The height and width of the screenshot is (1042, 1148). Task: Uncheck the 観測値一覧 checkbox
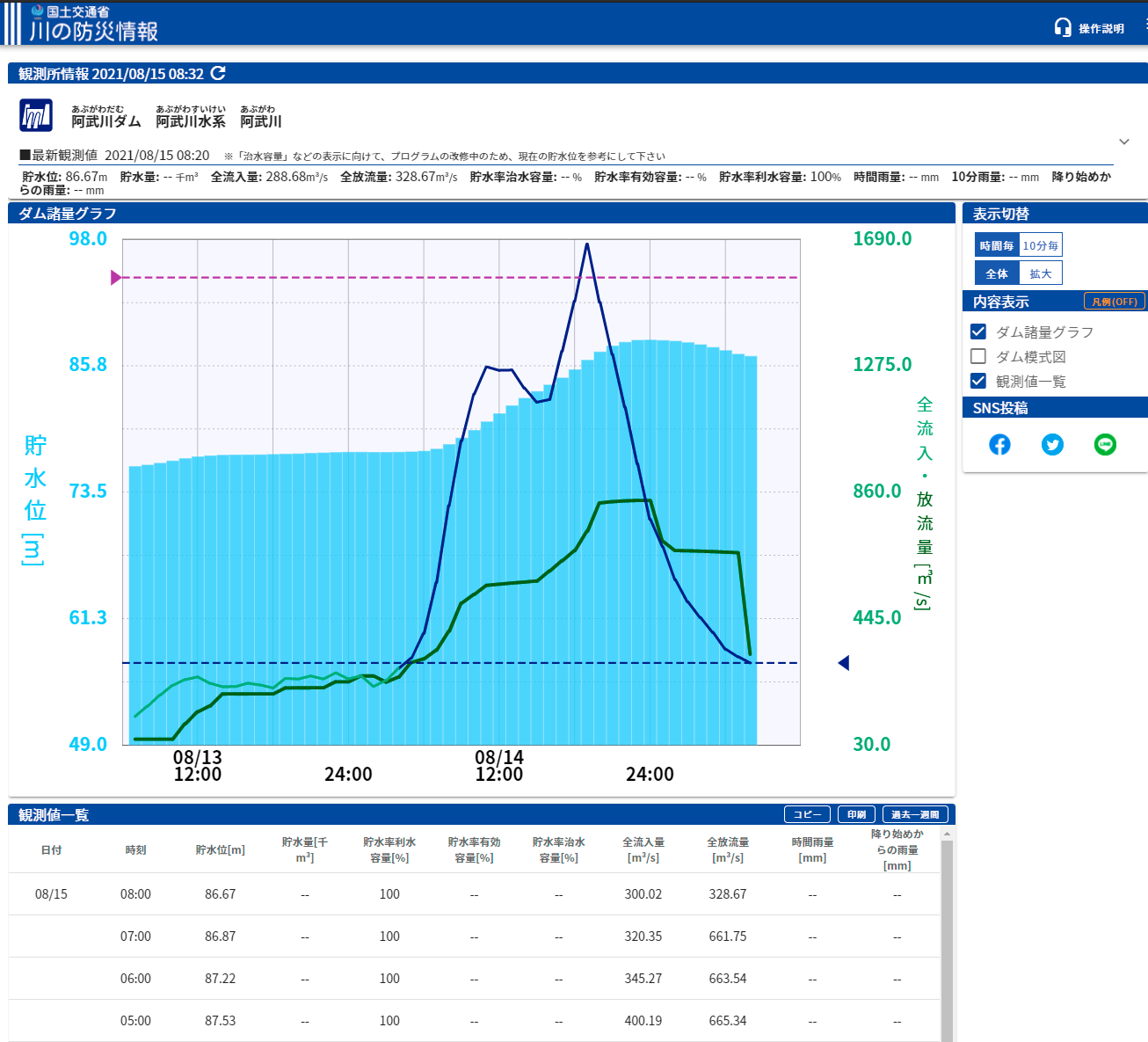pyautogui.click(x=978, y=381)
